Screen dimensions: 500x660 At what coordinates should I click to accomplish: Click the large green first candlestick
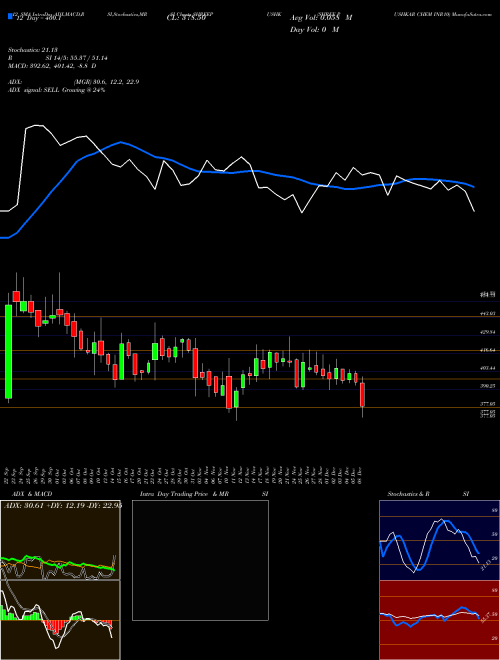(x=8, y=351)
